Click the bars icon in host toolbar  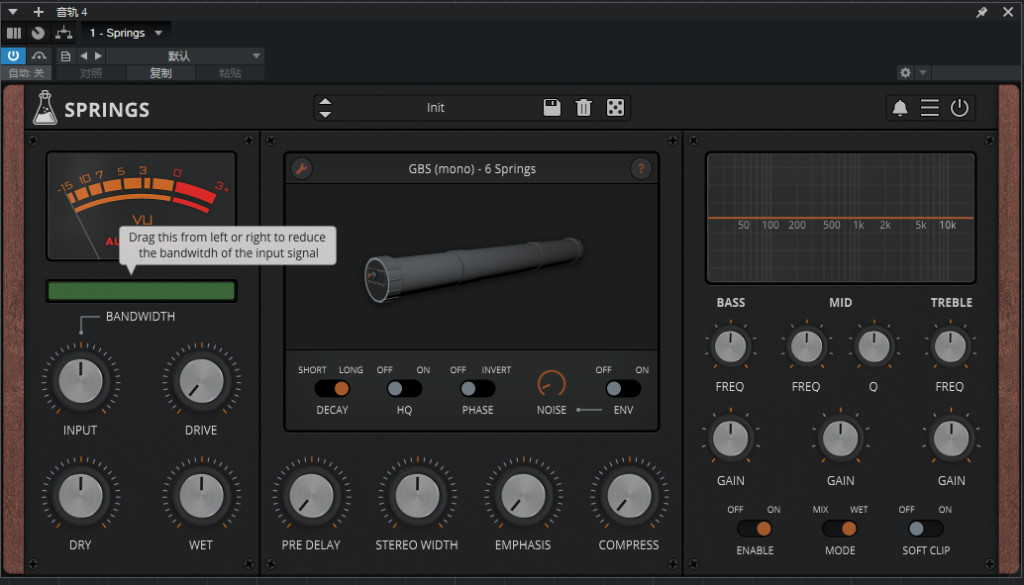14,33
